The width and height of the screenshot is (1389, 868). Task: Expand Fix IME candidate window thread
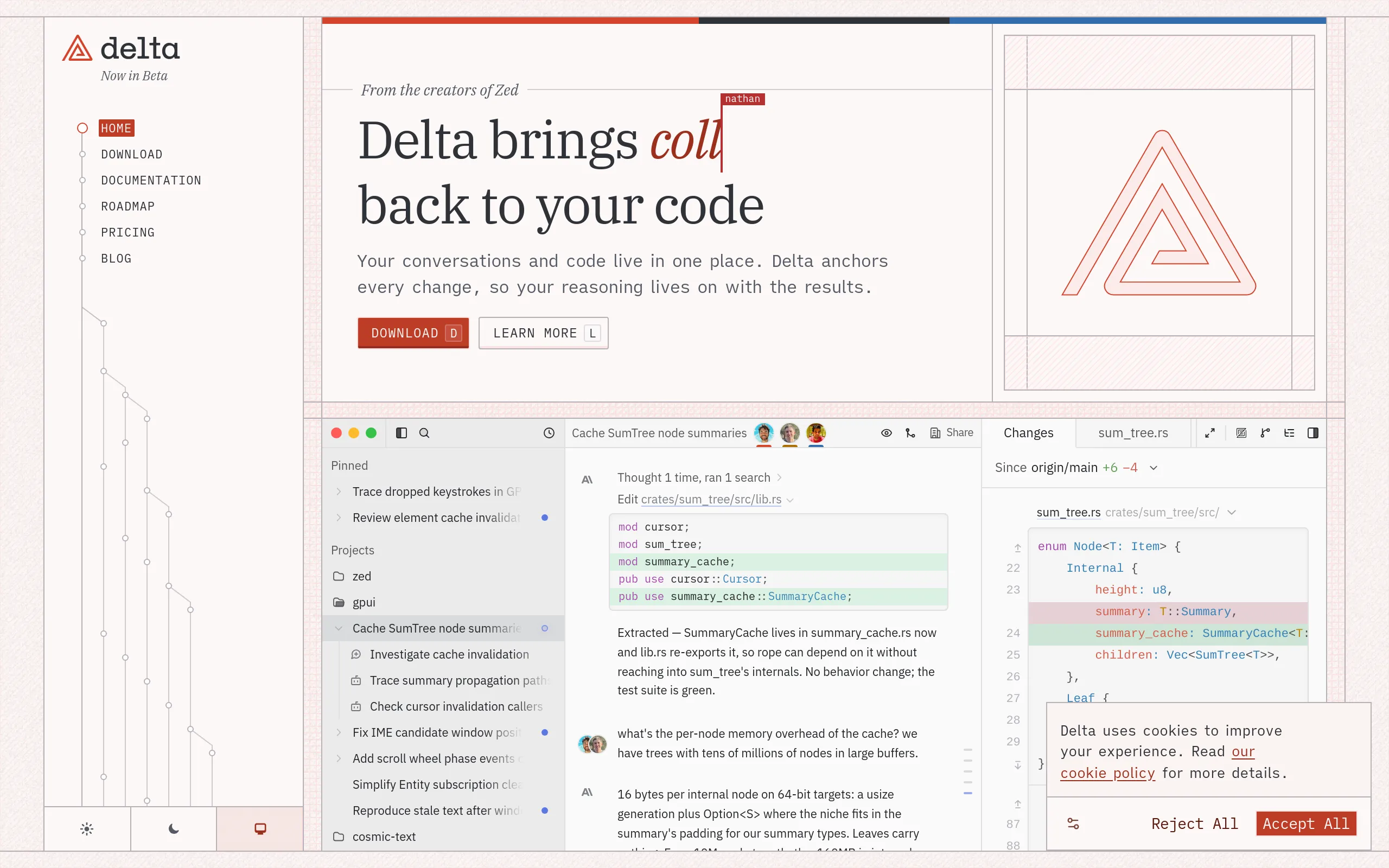(x=339, y=732)
